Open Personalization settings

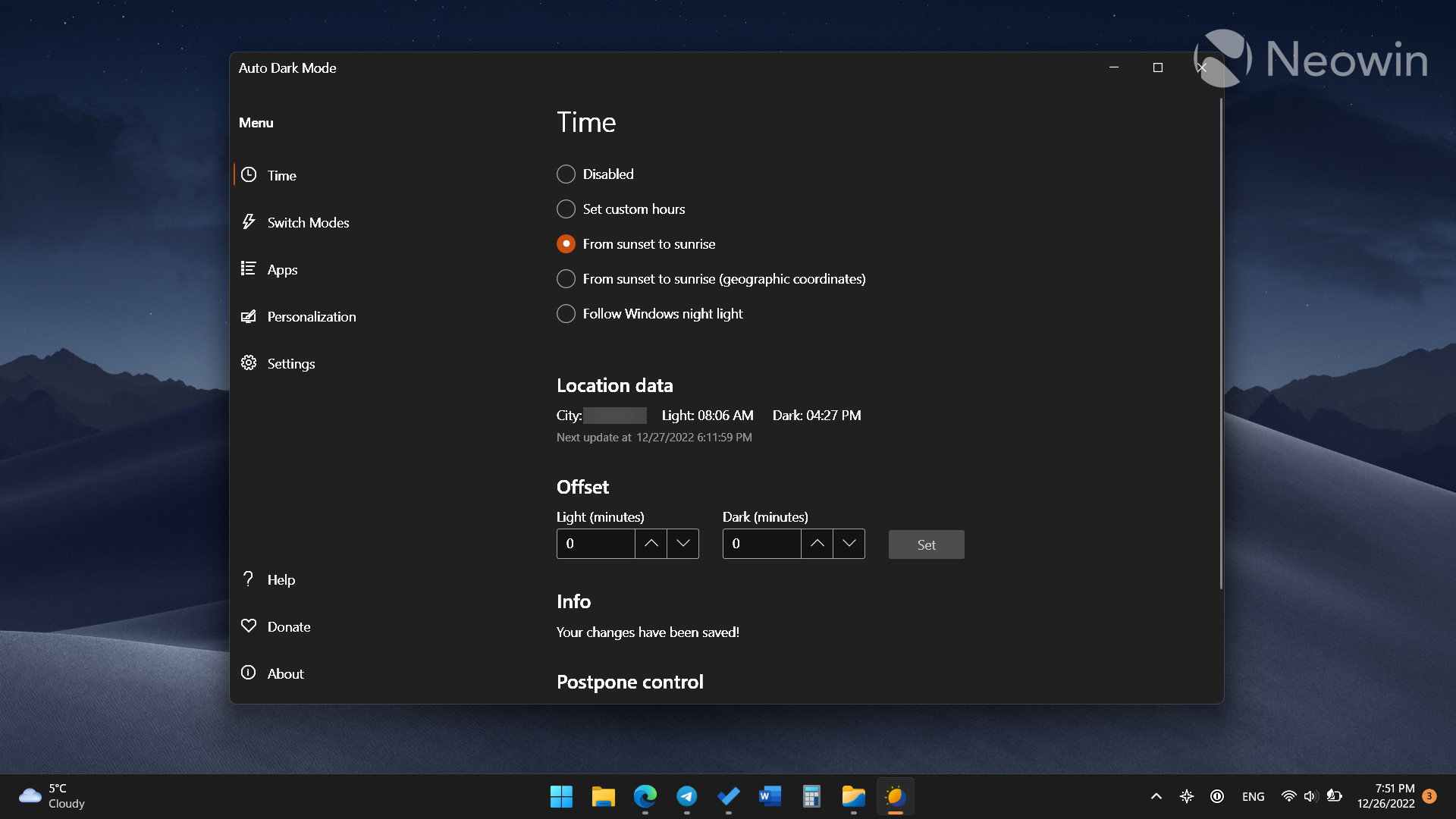click(x=312, y=316)
